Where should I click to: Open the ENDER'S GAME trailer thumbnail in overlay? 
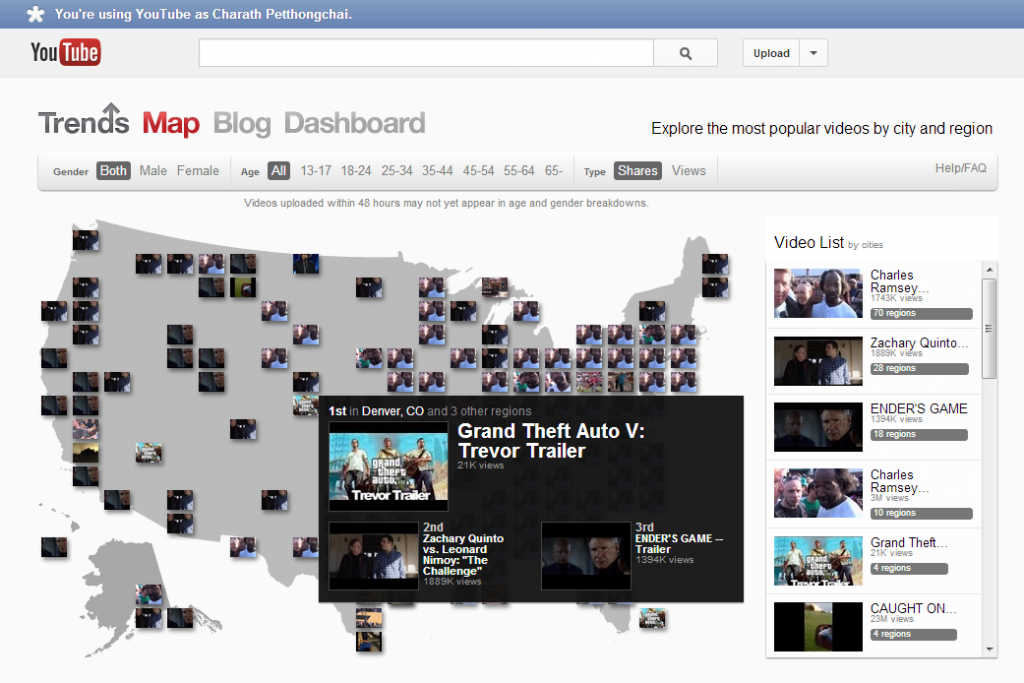[586, 555]
